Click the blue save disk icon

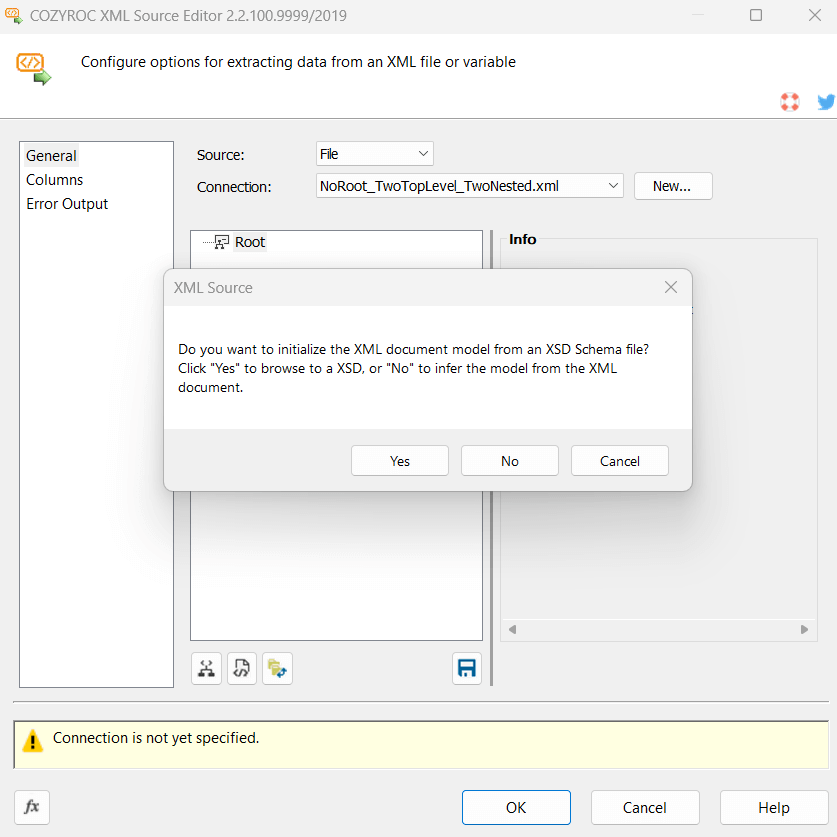coord(467,668)
